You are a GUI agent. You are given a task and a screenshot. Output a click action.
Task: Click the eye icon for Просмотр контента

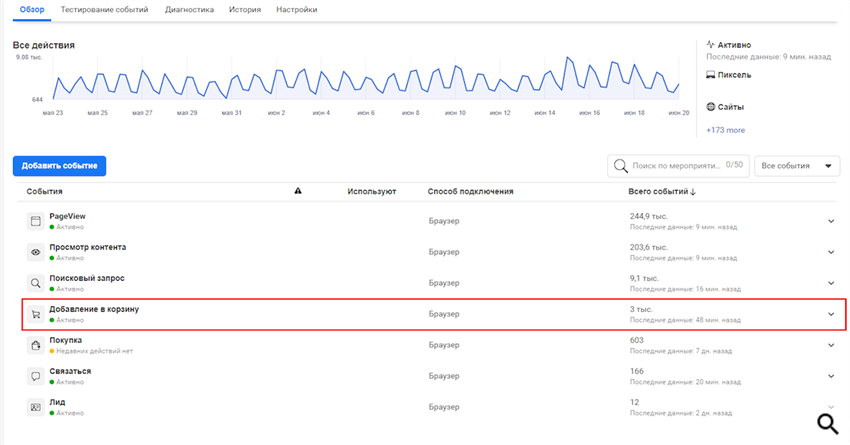click(x=36, y=252)
